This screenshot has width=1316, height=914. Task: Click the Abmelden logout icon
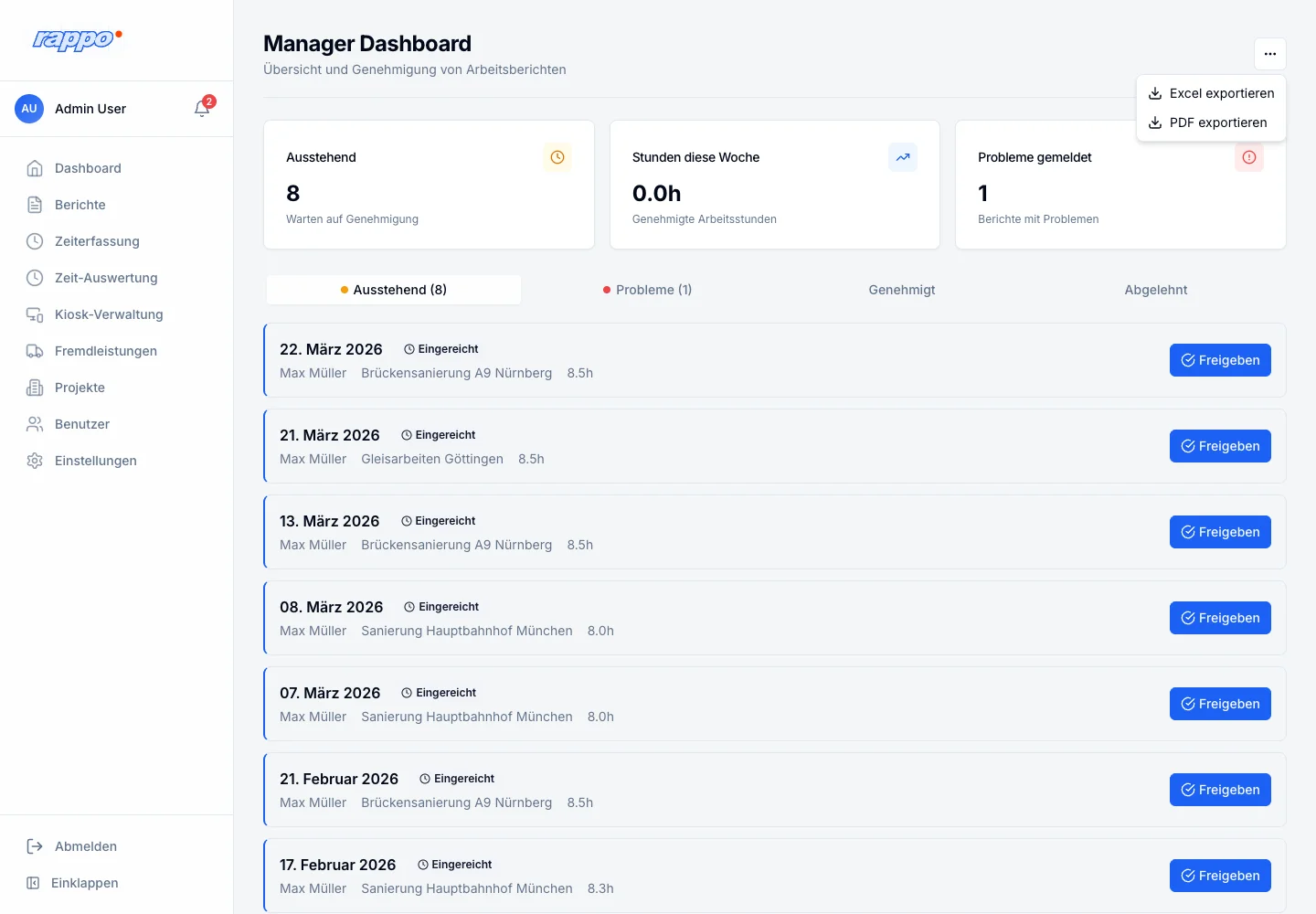coord(35,846)
